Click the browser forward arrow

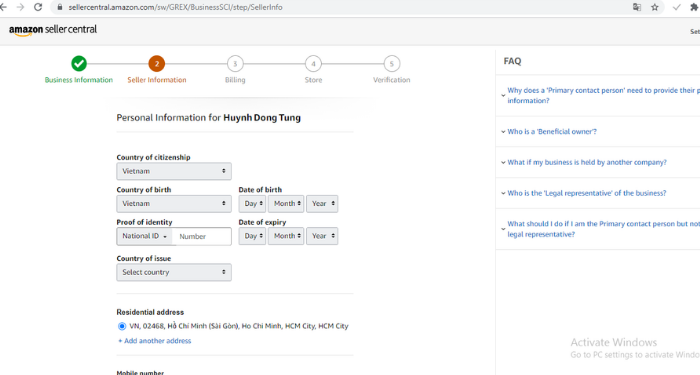coord(20,7)
